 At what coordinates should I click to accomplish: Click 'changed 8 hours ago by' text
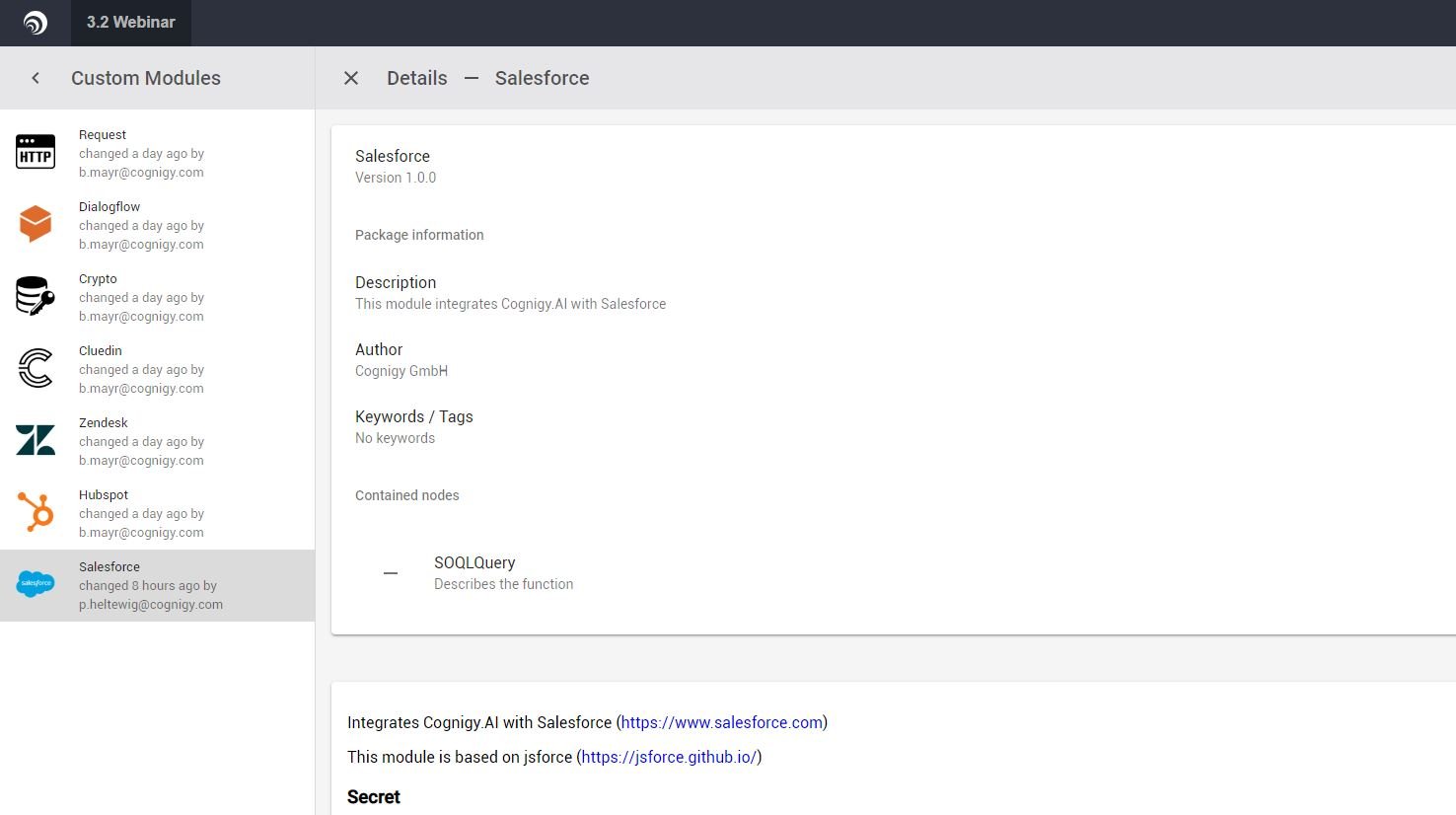[148, 586]
